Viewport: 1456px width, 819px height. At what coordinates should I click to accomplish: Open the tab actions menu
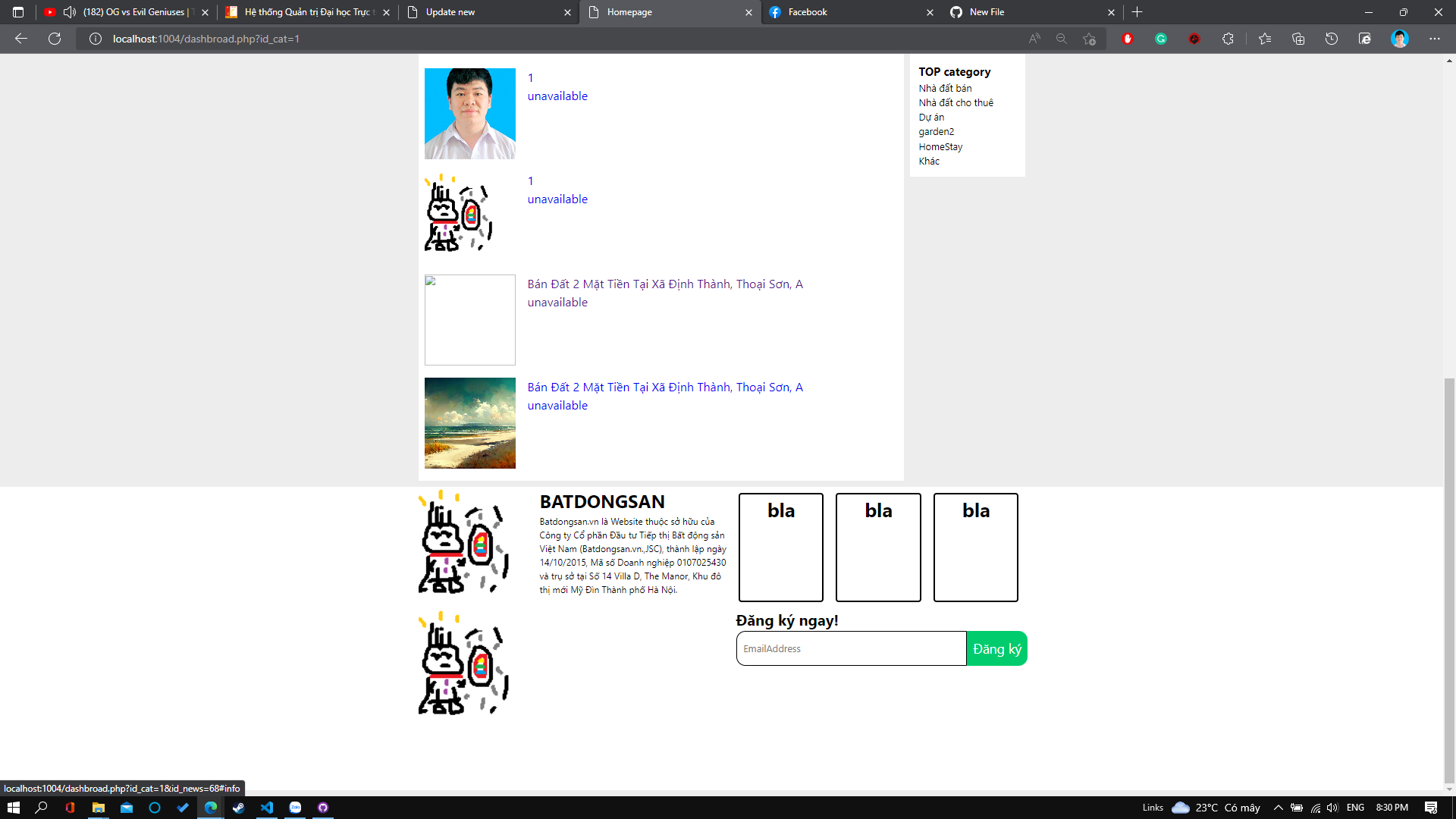pyautogui.click(x=17, y=11)
